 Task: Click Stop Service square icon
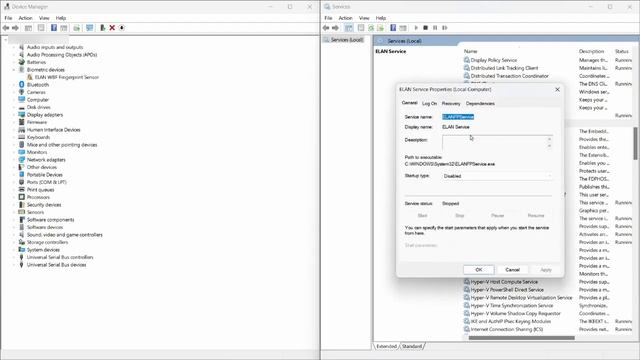[x=425, y=28]
